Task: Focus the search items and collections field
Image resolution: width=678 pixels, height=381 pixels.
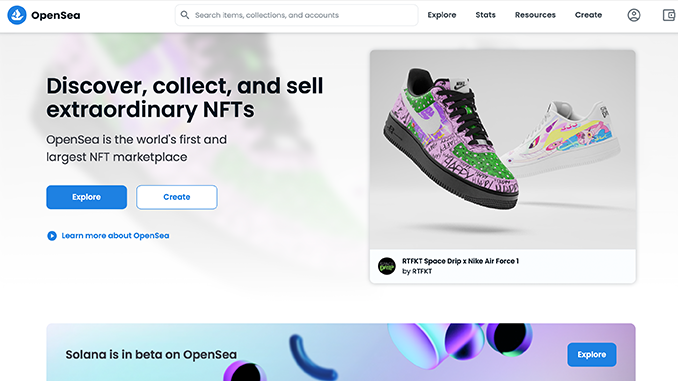Action: pyautogui.click(x=297, y=15)
